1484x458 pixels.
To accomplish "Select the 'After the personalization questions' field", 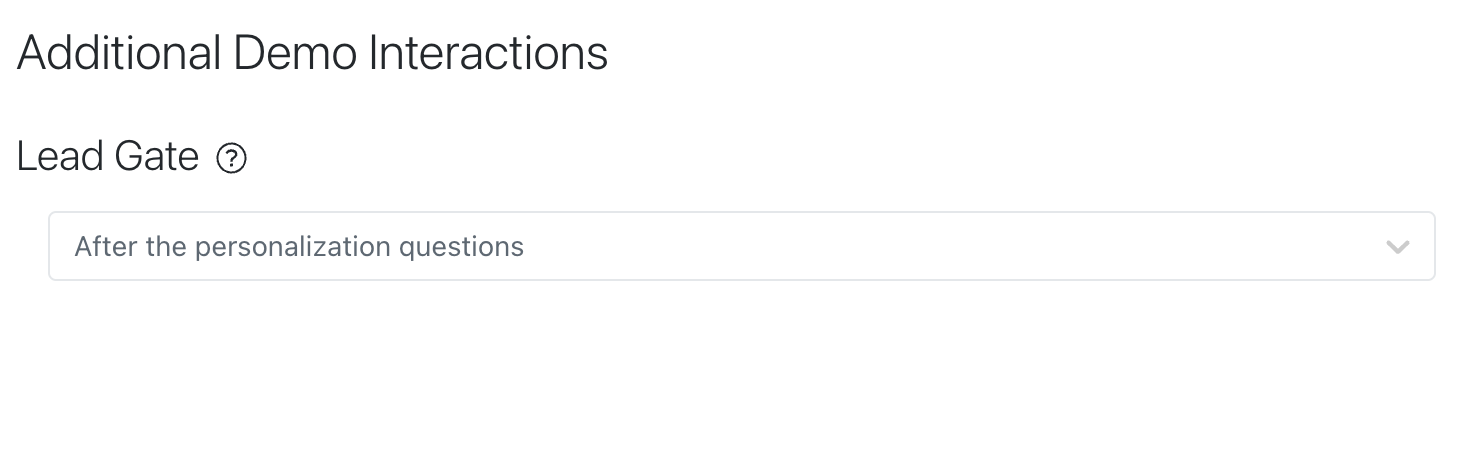I will (742, 246).
